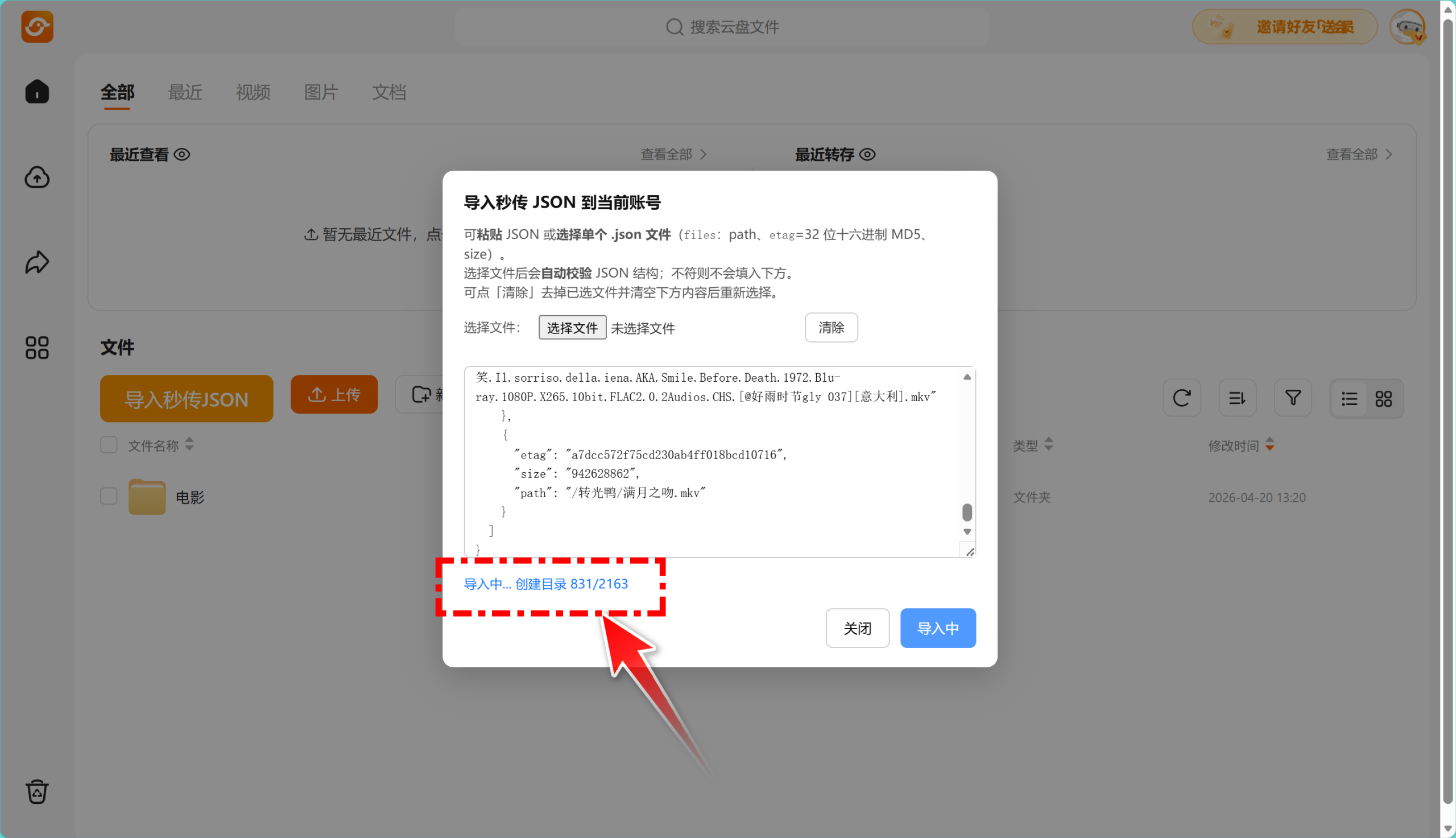
Task: Switch to grid view layout icon
Action: [1384, 399]
